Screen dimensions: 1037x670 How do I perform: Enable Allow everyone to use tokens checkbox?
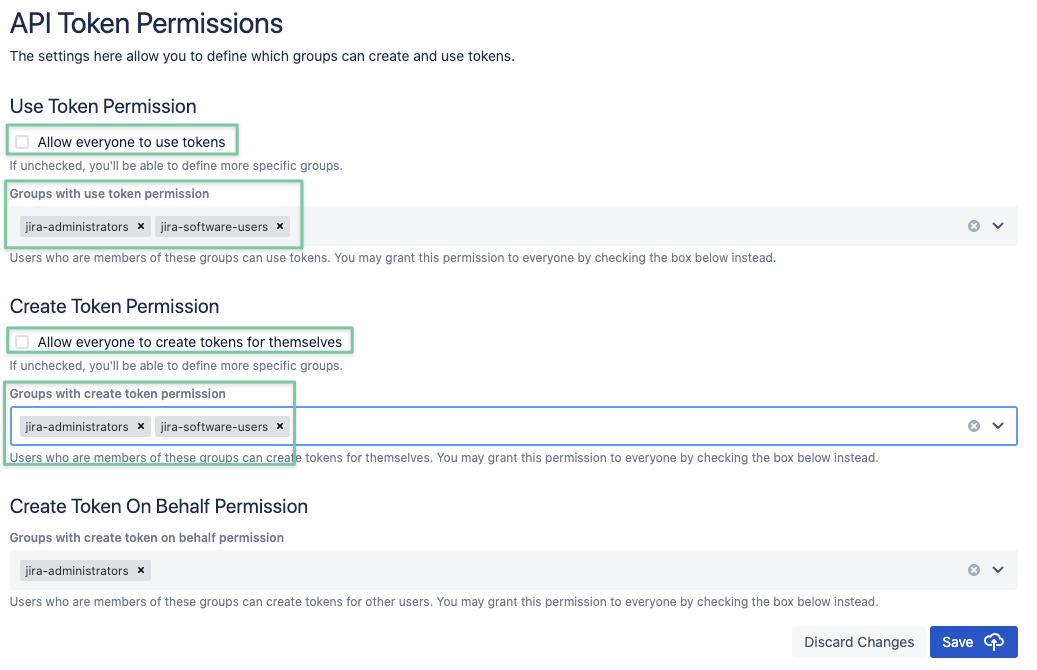[22, 142]
